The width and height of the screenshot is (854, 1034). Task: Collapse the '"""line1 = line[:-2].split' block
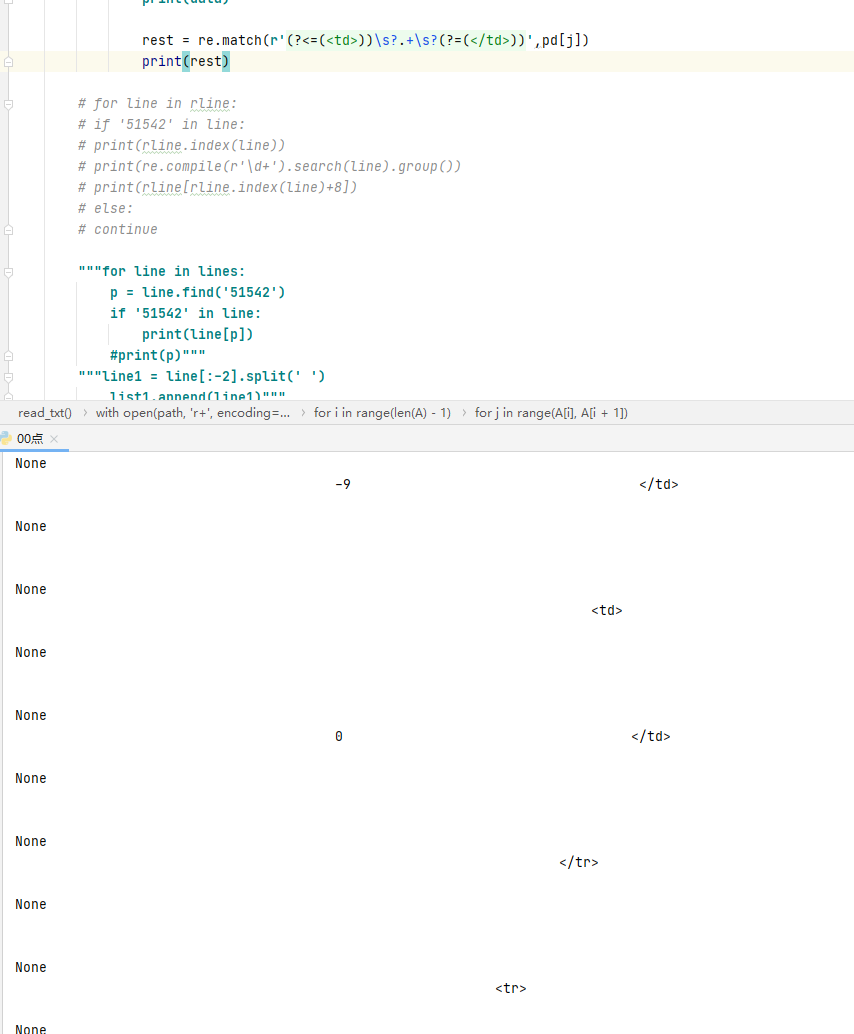pos(8,377)
